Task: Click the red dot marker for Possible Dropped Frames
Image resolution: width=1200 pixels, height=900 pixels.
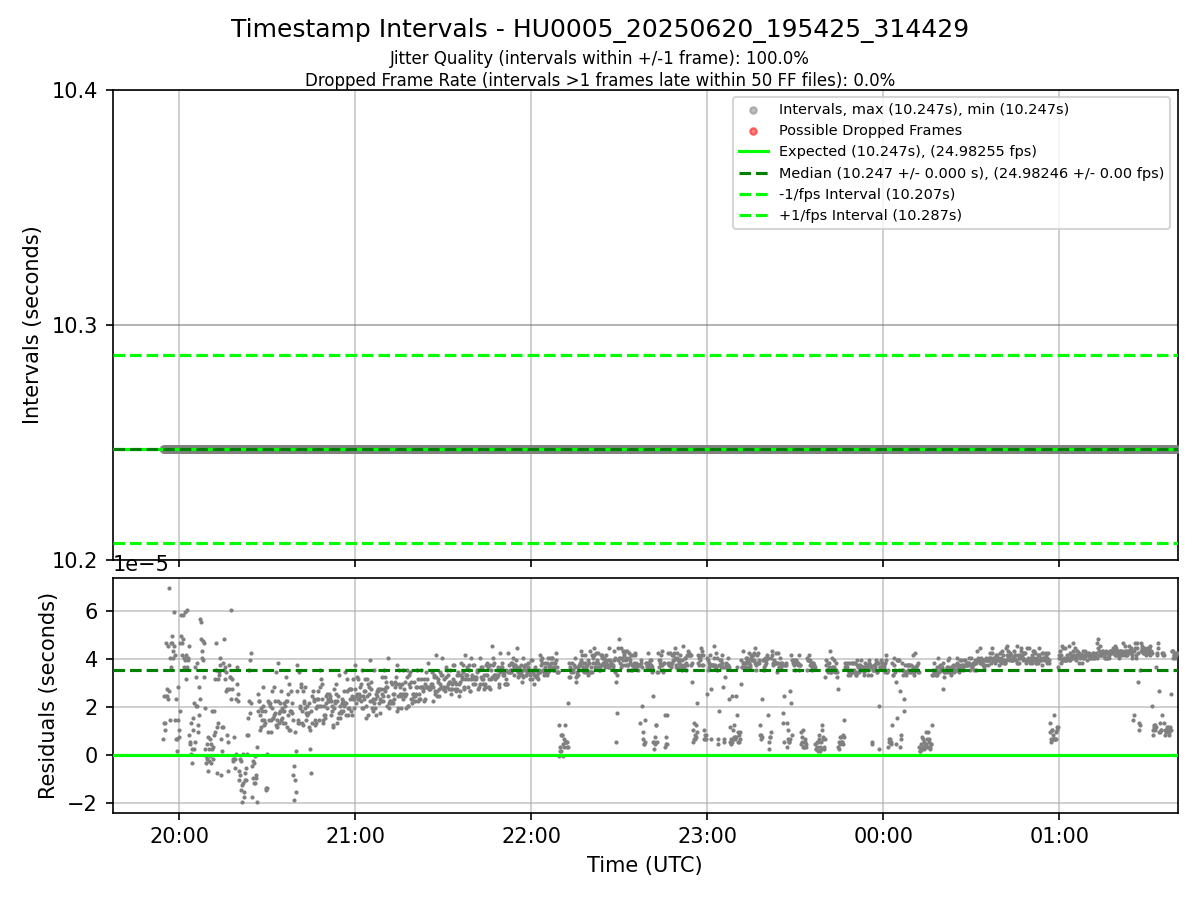Action: (754, 131)
